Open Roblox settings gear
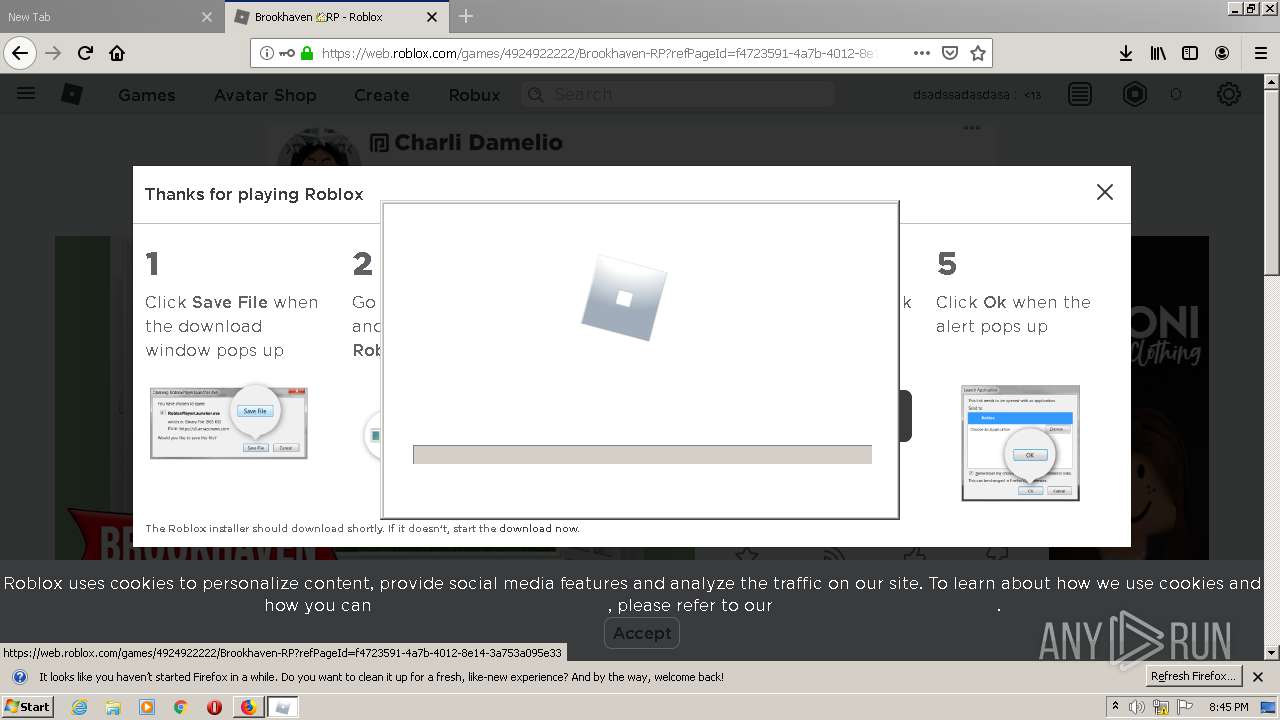 pyautogui.click(x=1229, y=94)
